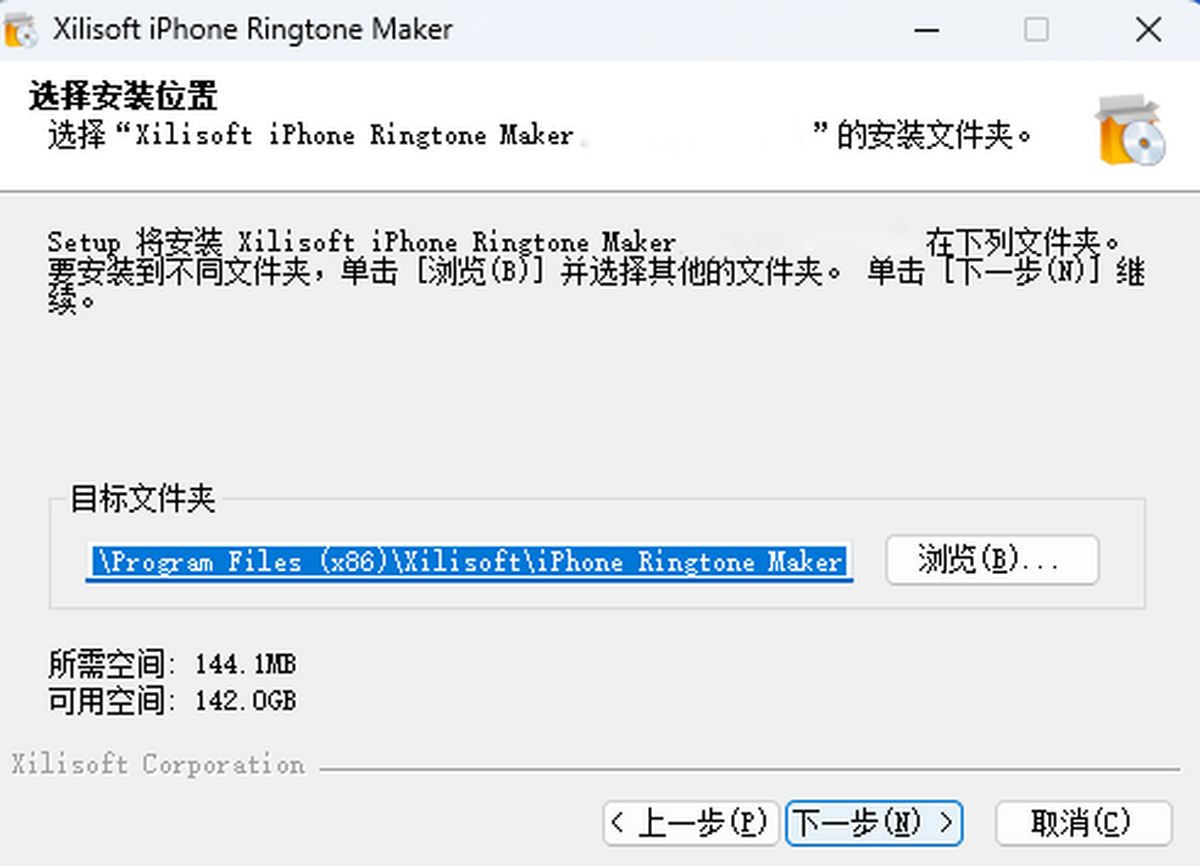Click the subtitle ending with 的安装文件夹
The height and width of the screenshot is (866, 1200).
[x=539, y=135]
